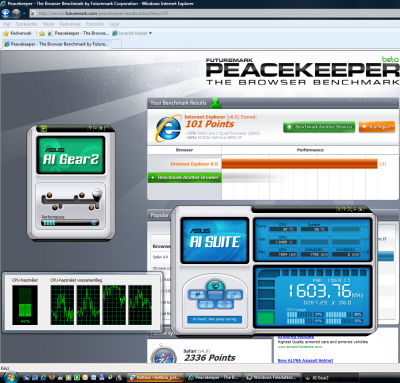This screenshot has width=400, height=383.
Task: Click the back arrow in AI Suite title bar
Action: pos(339,209)
